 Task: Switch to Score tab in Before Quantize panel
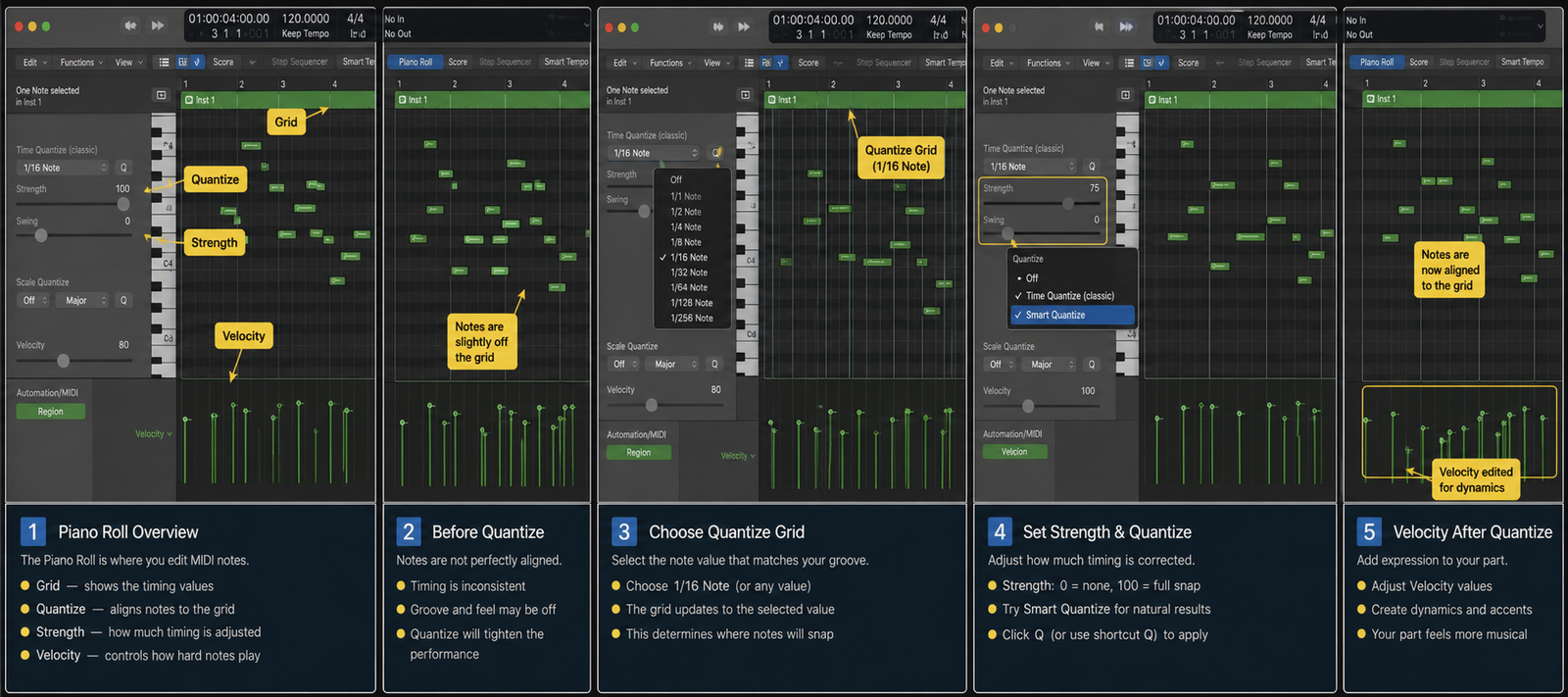(458, 62)
